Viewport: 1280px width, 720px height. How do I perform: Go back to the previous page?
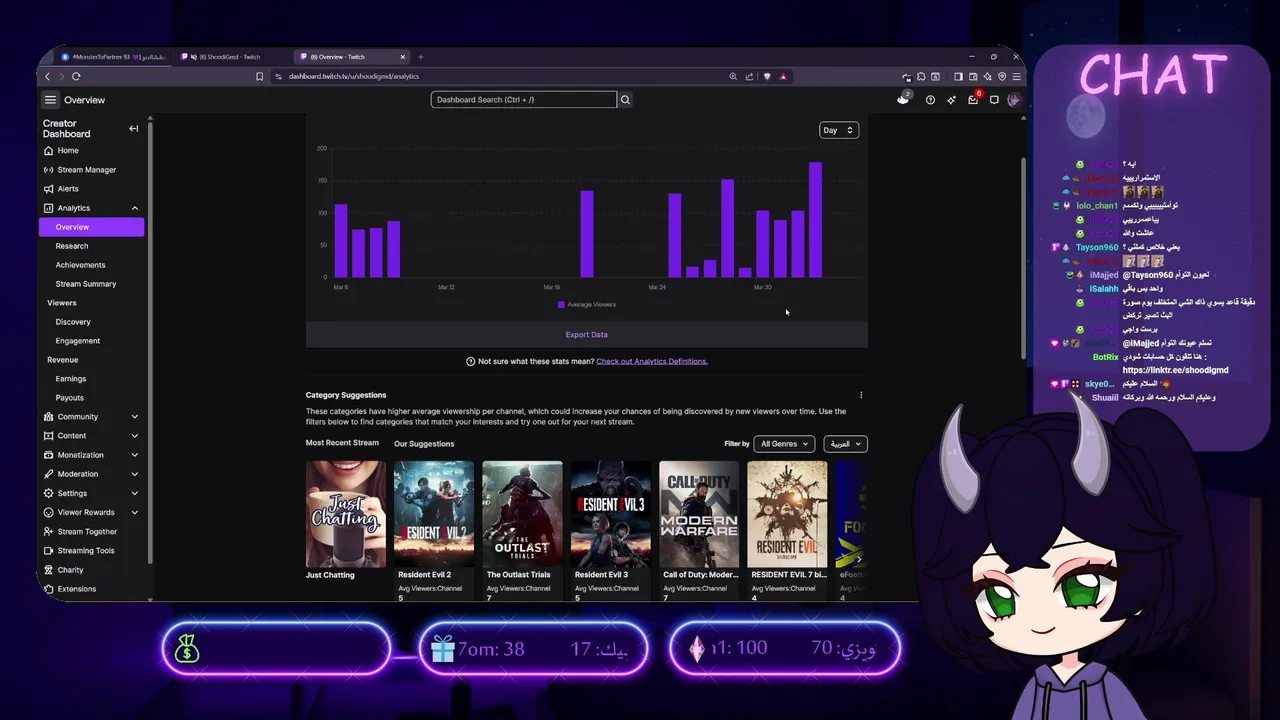[47, 76]
